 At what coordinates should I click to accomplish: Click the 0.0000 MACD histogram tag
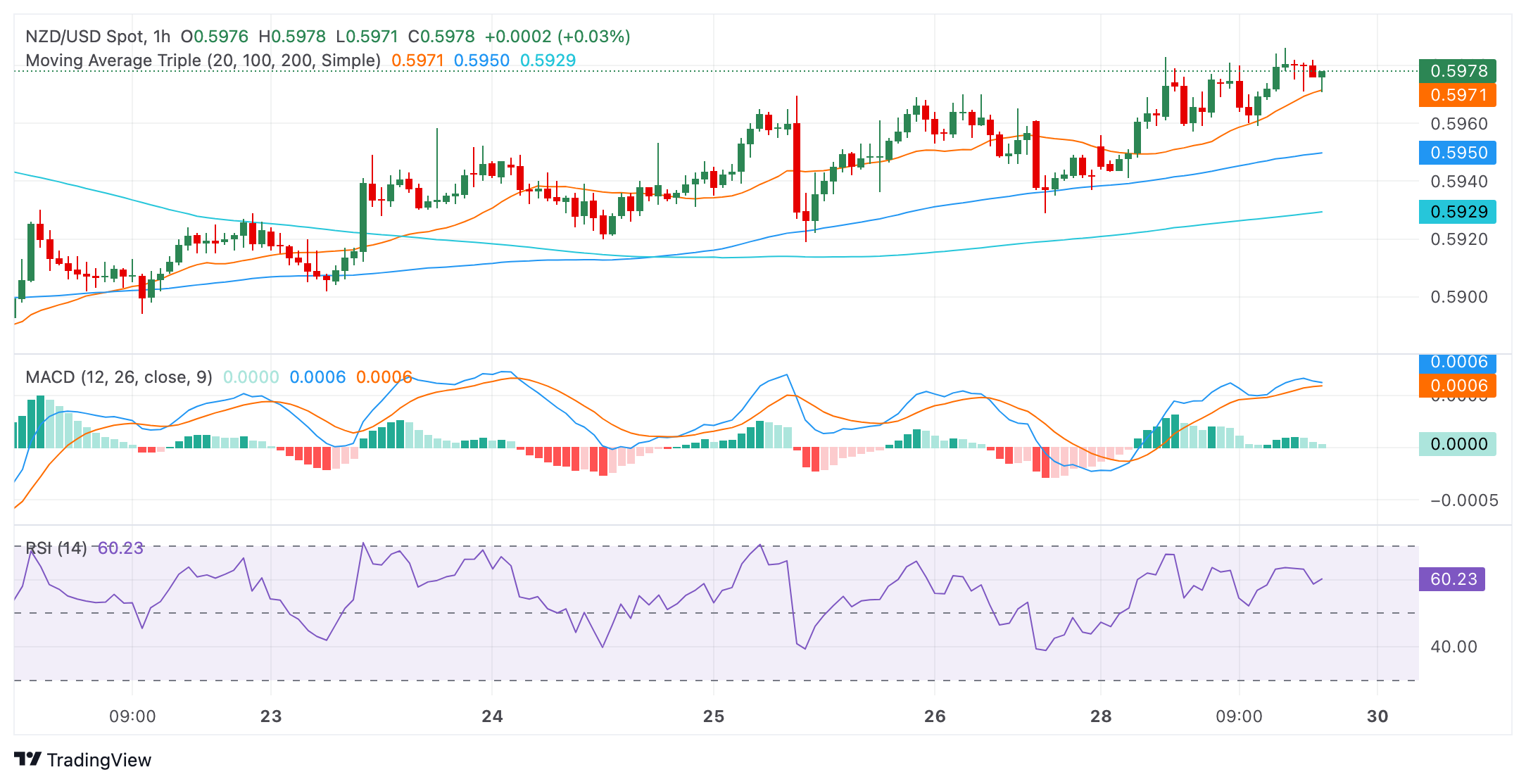pyautogui.click(x=1457, y=444)
